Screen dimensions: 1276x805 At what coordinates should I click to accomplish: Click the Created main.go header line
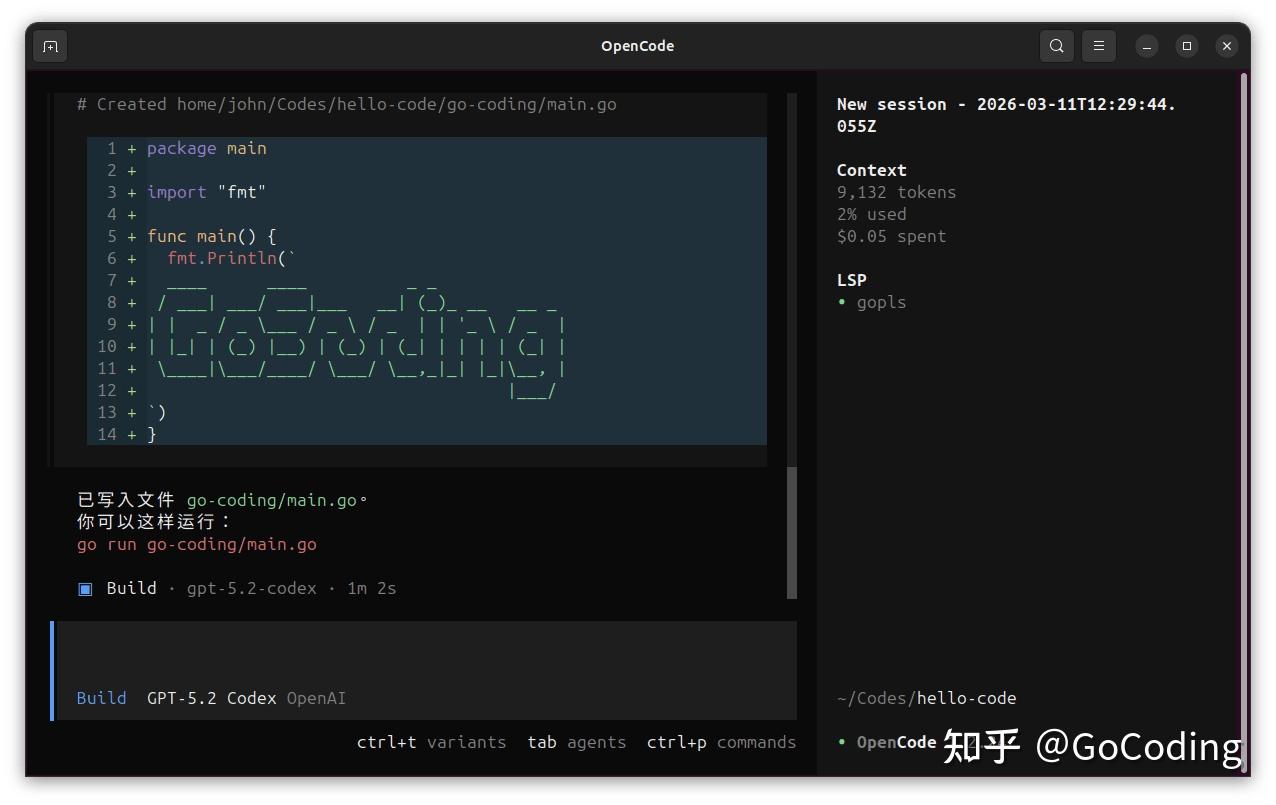tap(347, 104)
